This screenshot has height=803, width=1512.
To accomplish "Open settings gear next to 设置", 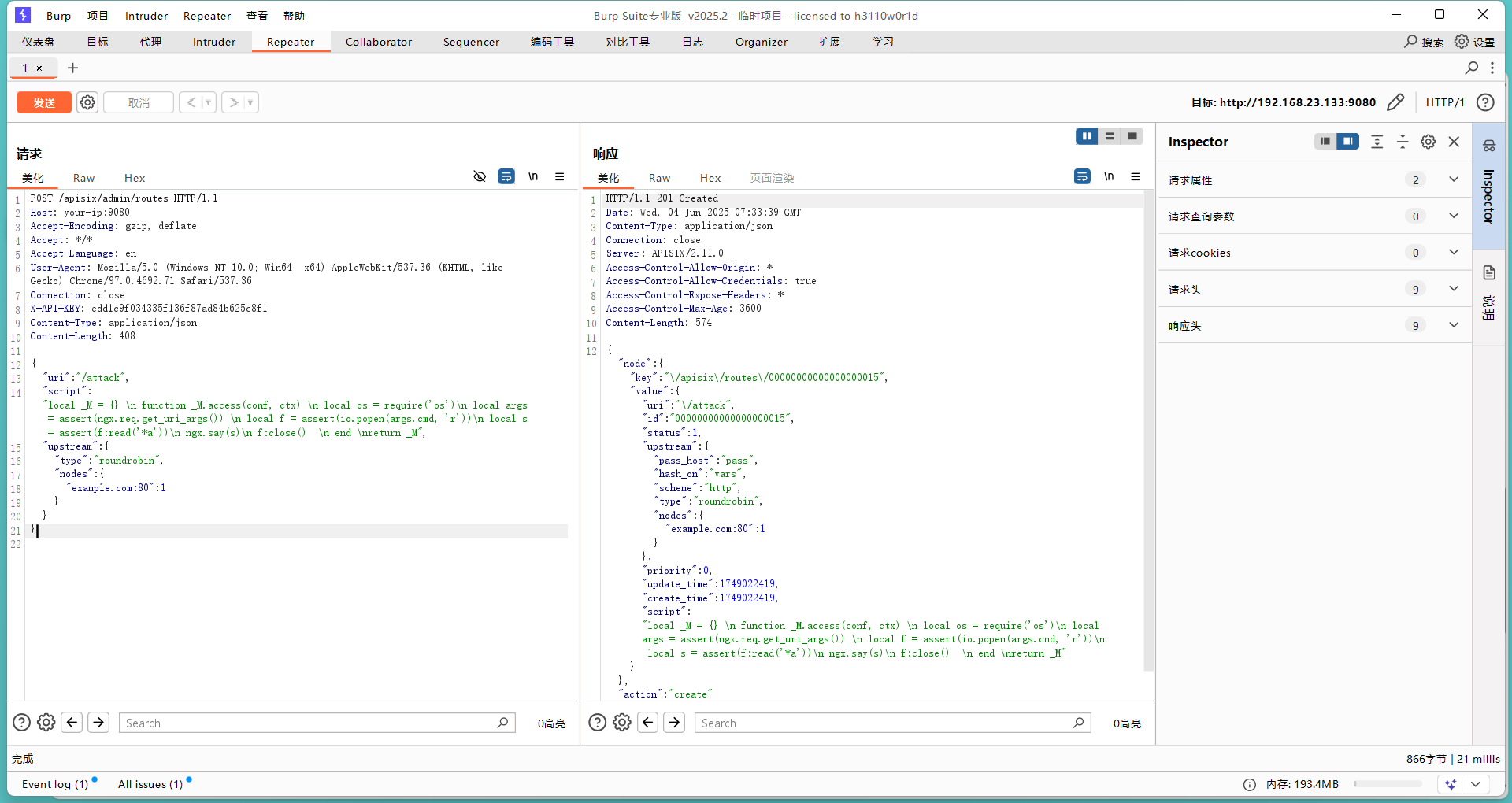I will tap(1462, 41).
